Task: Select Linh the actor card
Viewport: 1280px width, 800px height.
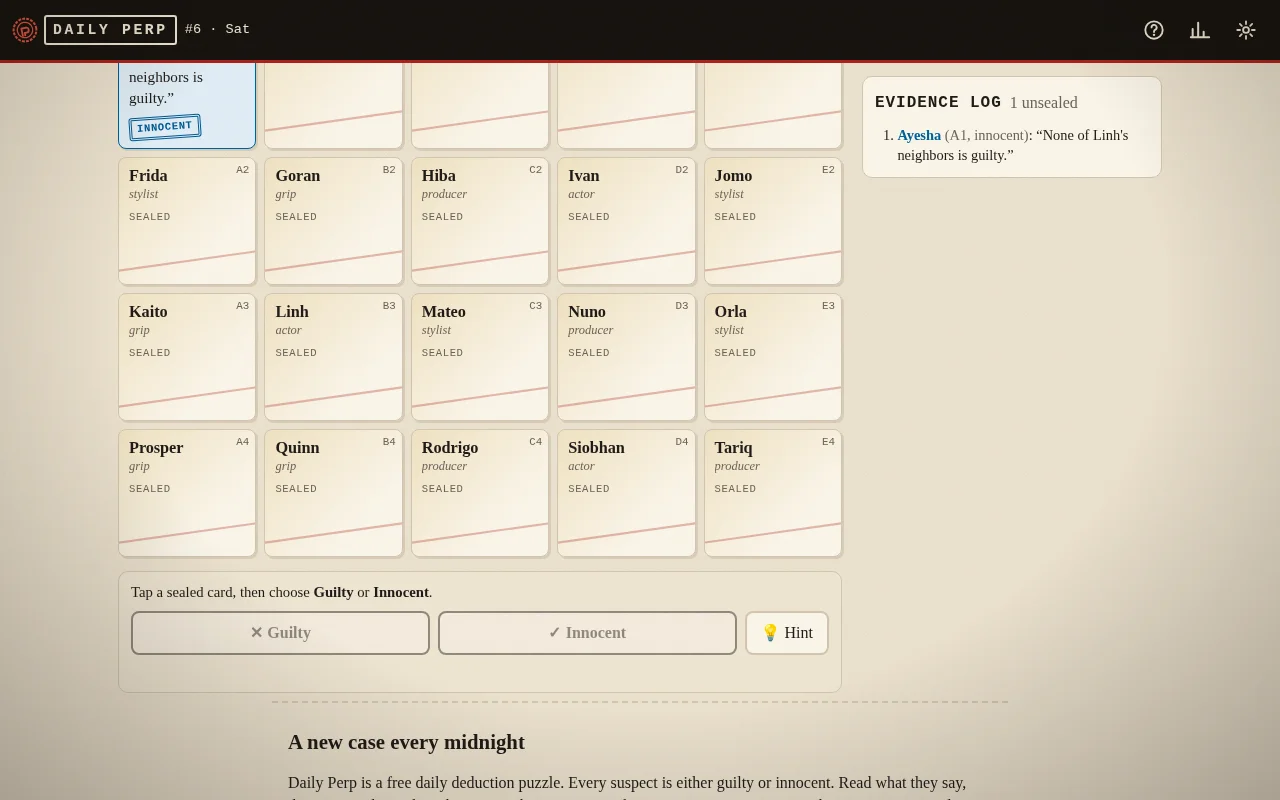Action: (x=334, y=357)
